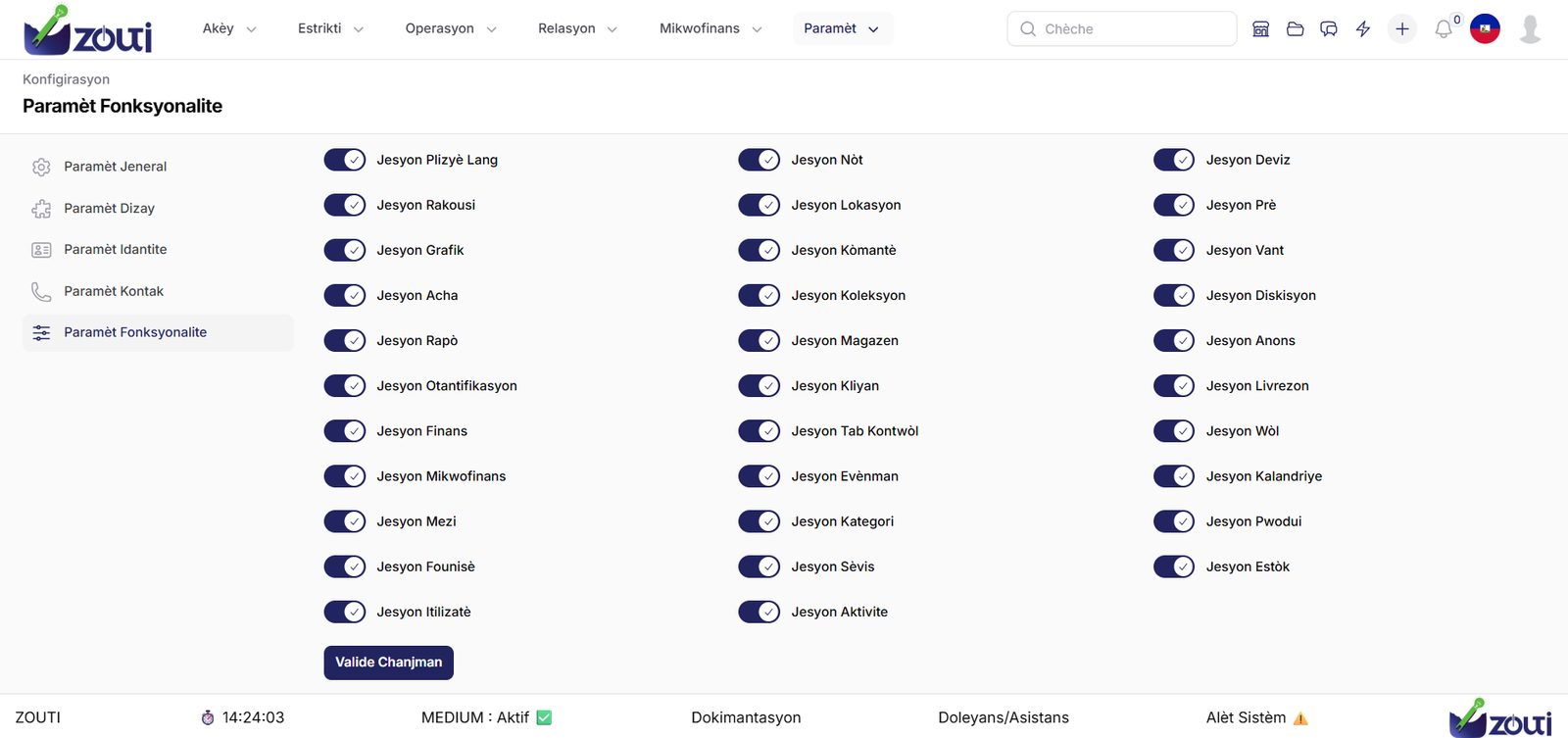Open the Dokimantasyon footer link
Image resolution: width=1568 pixels, height=738 pixels.
[x=746, y=717]
